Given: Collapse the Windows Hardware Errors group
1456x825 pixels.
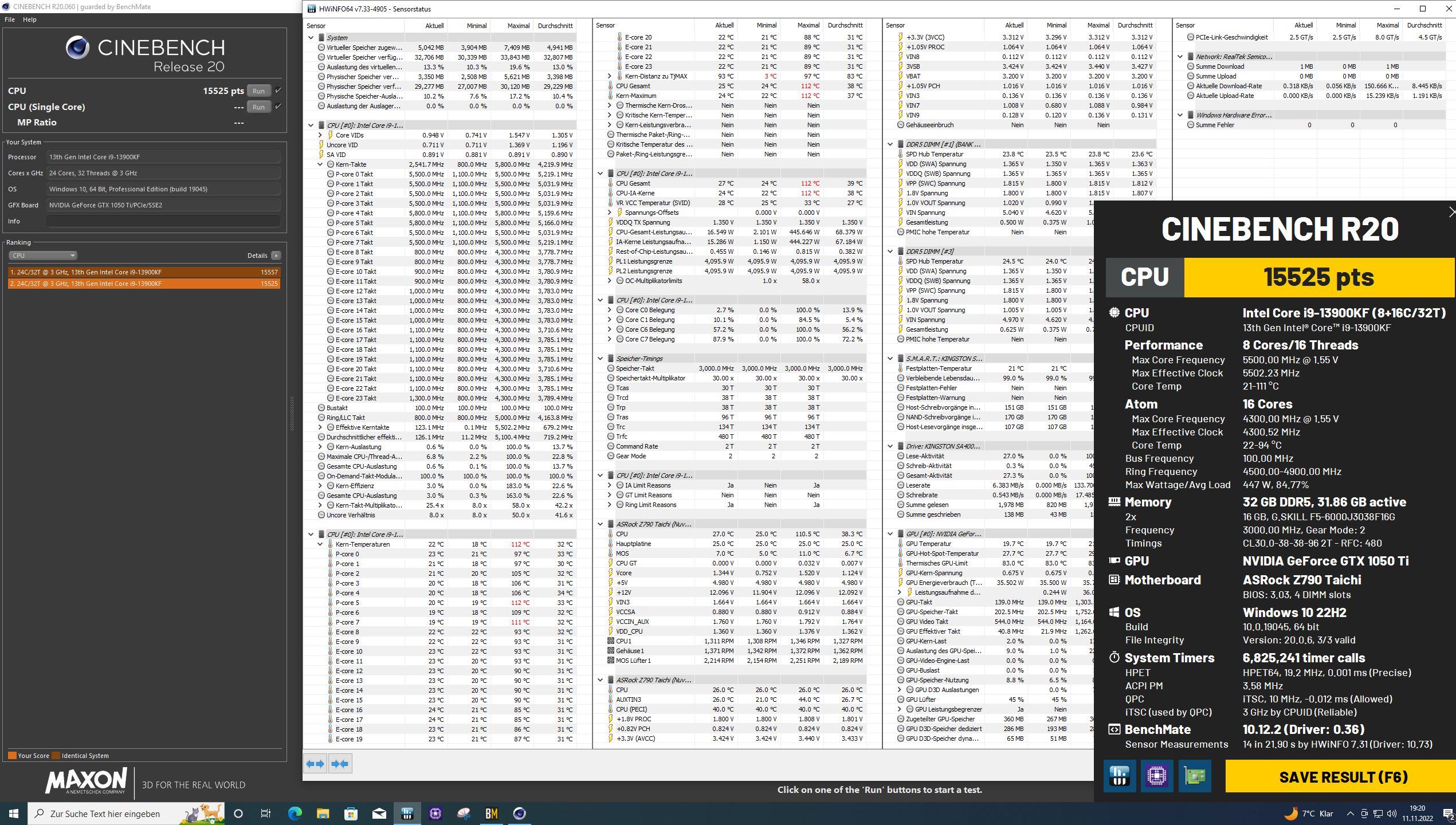Looking at the screenshot, I should coord(1180,115).
